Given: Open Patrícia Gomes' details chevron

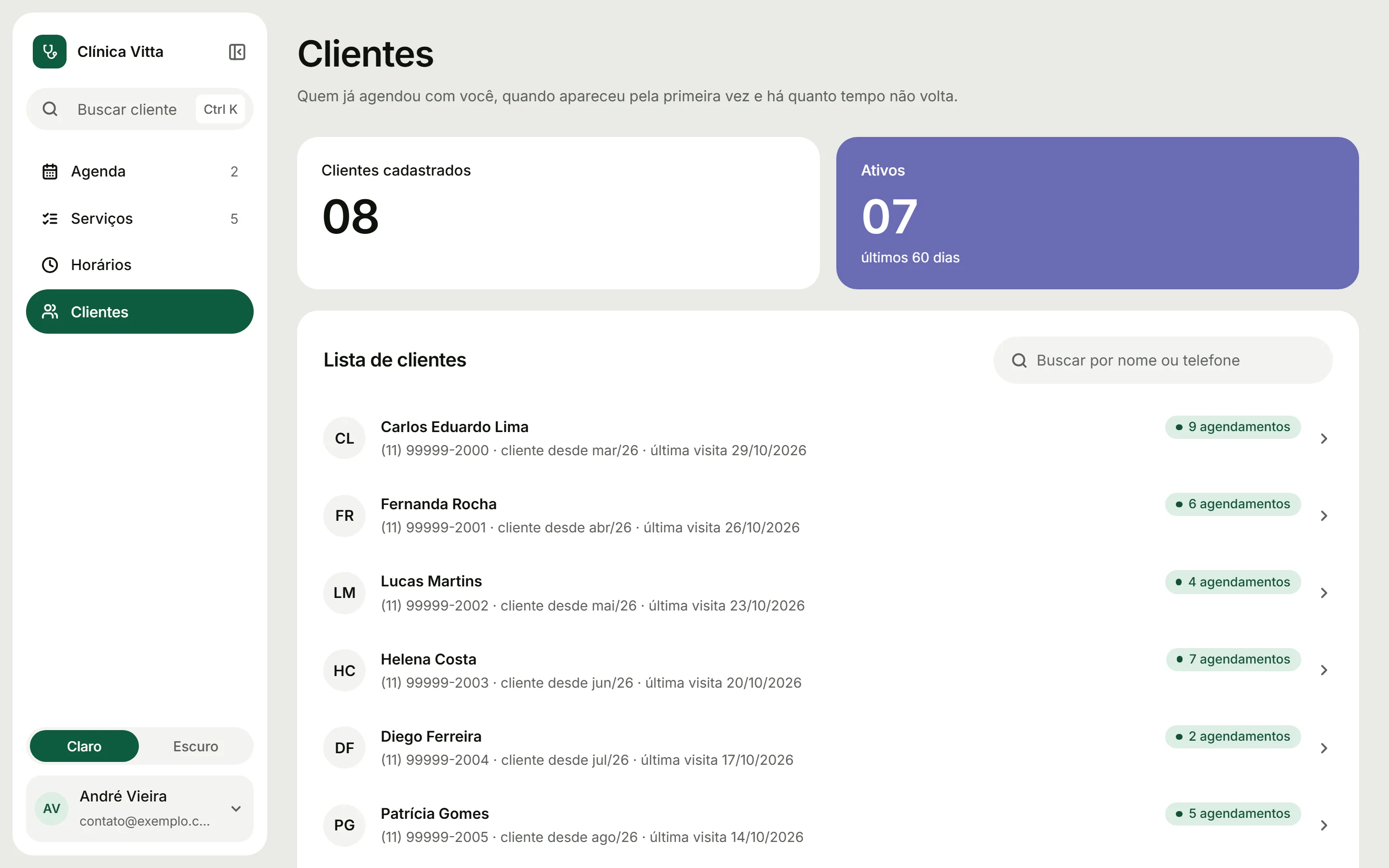Looking at the screenshot, I should coord(1324,825).
